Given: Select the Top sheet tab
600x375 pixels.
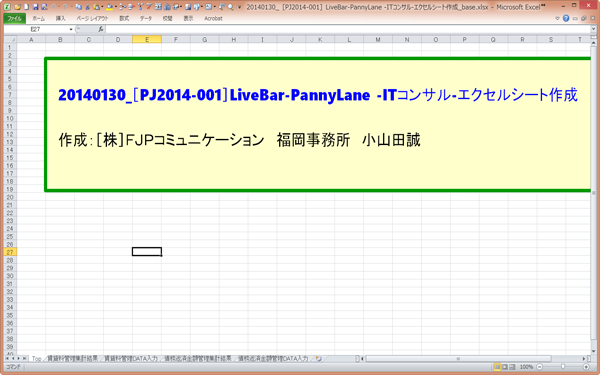Looking at the screenshot, I should tap(37, 359).
